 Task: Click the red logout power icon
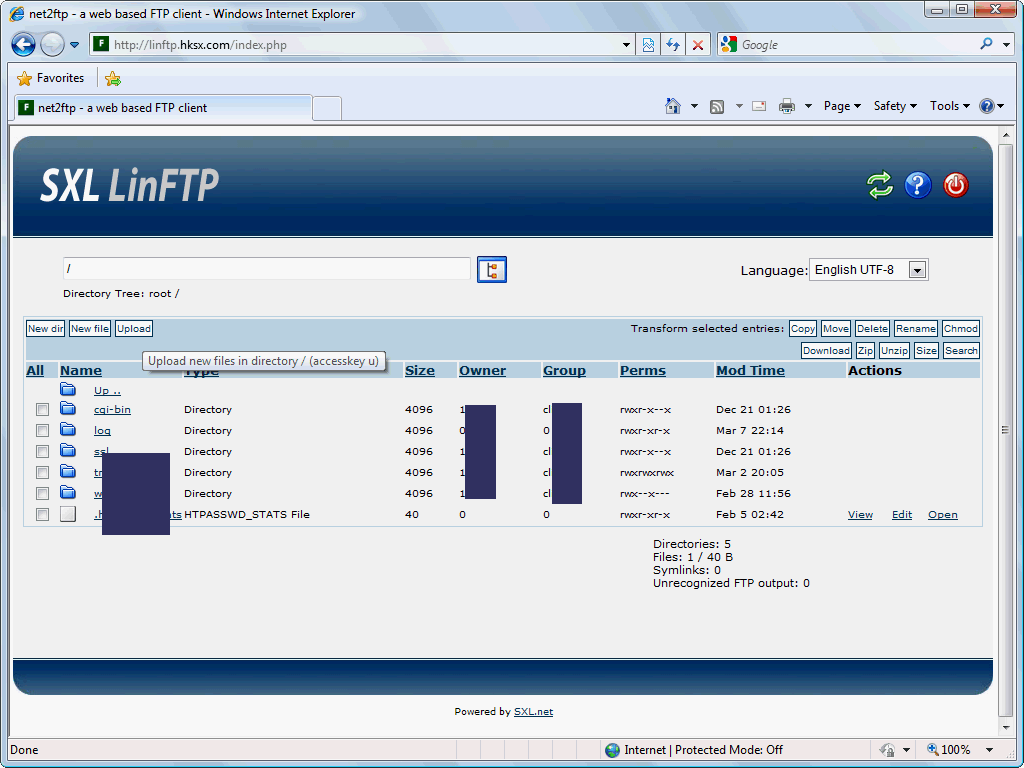click(x=955, y=185)
